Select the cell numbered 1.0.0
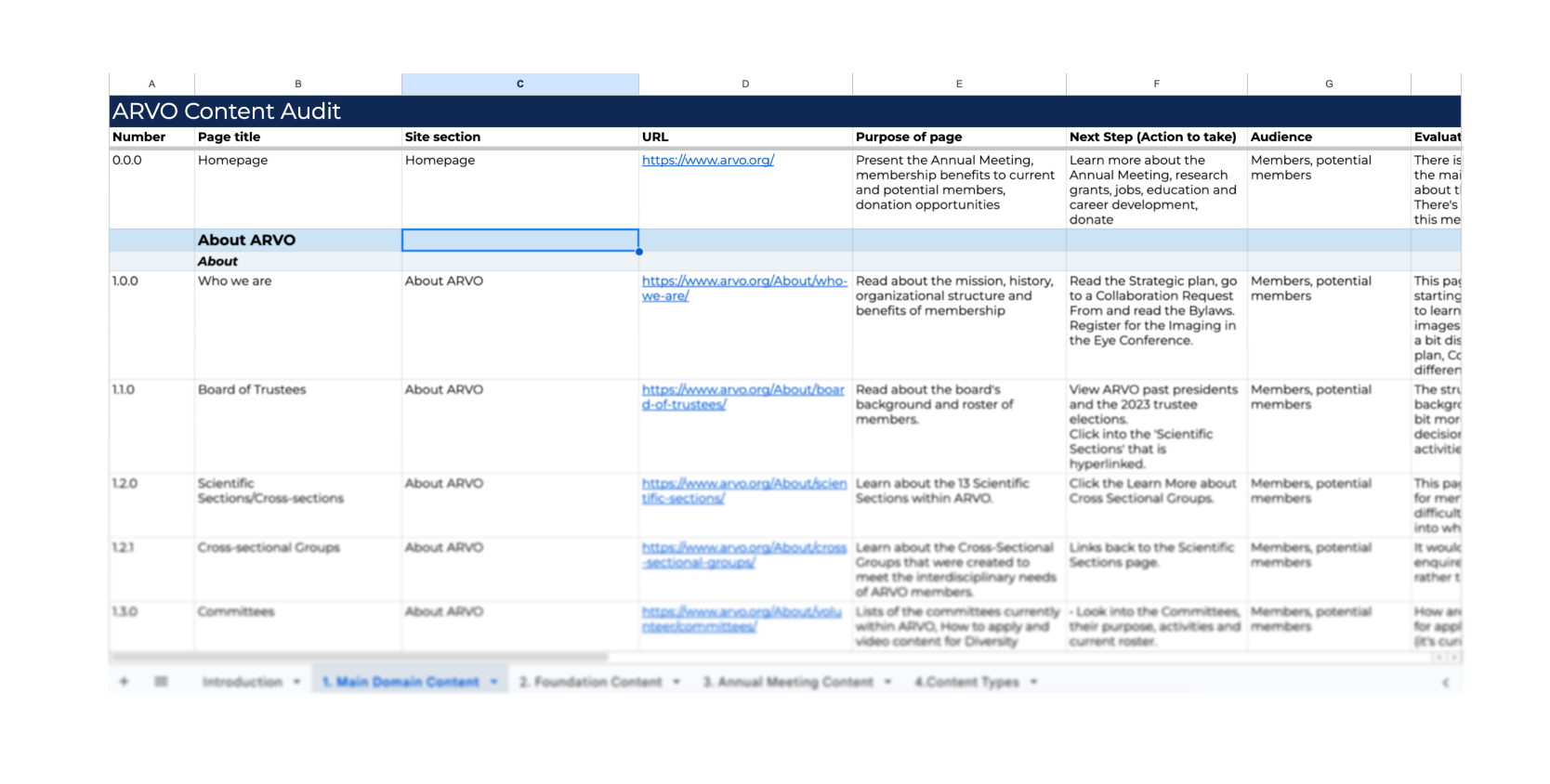This screenshot has height=784, width=1550. [152, 325]
